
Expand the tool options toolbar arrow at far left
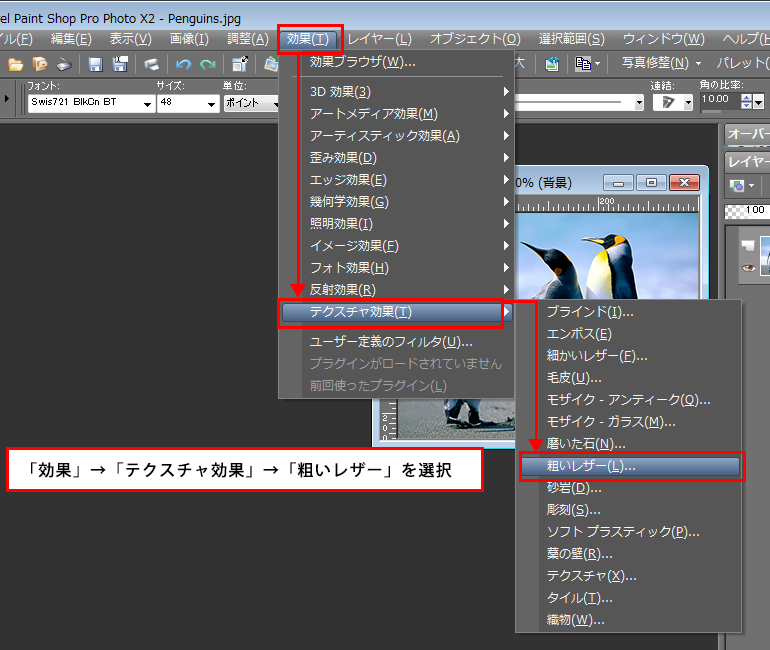coord(7,99)
